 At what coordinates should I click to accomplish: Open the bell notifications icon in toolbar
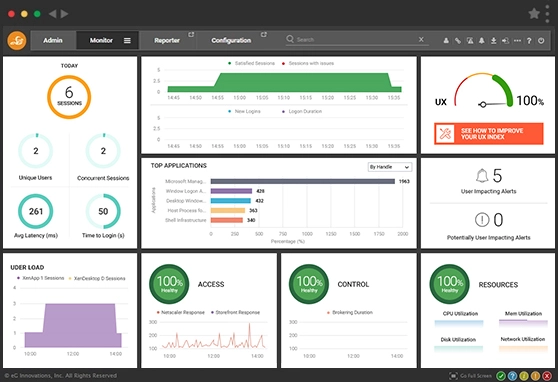[481, 41]
